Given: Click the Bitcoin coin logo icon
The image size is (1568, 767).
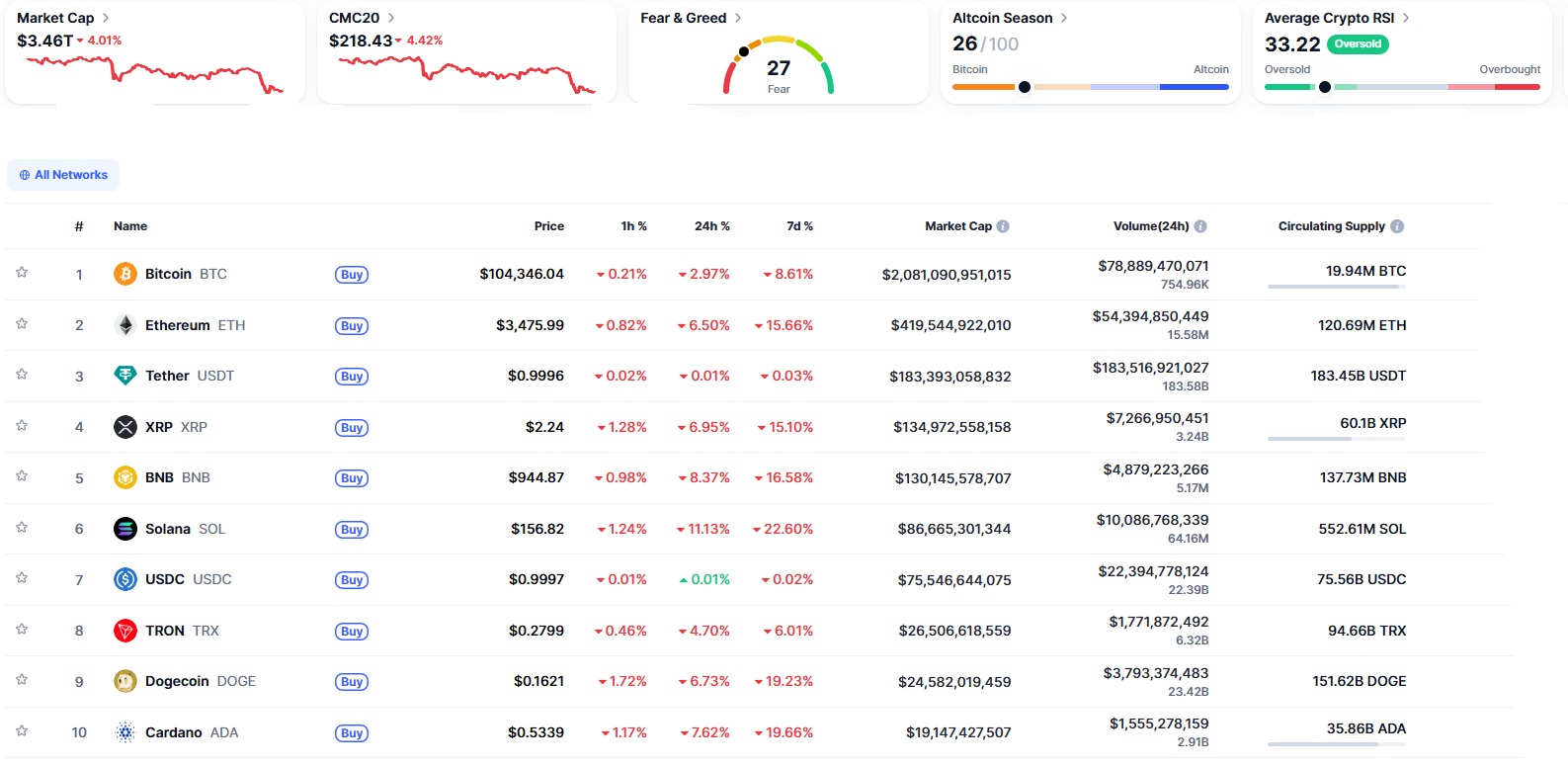Looking at the screenshot, I should [125, 274].
